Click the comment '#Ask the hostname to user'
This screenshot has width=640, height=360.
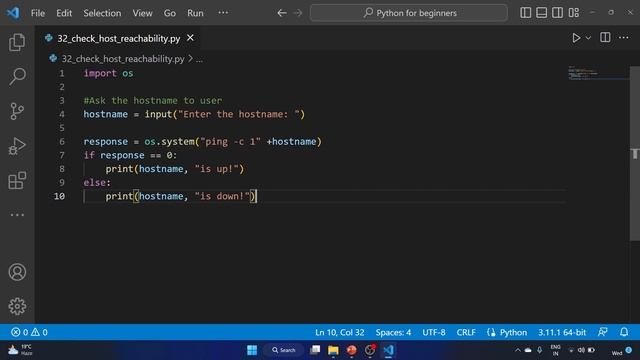(153, 100)
